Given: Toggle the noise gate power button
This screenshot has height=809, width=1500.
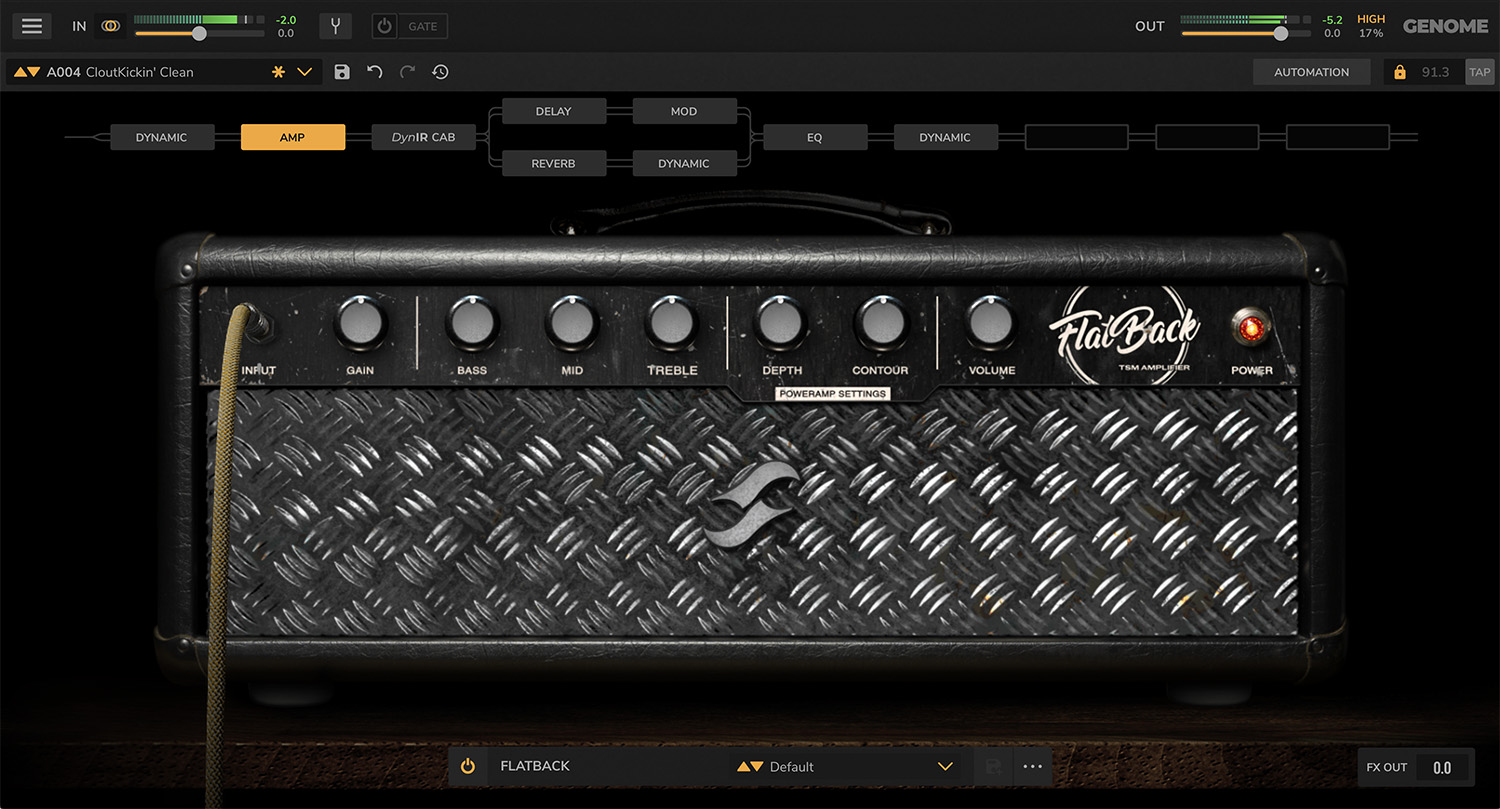Looking at the screenshot, I should click(x=384, y=26).
